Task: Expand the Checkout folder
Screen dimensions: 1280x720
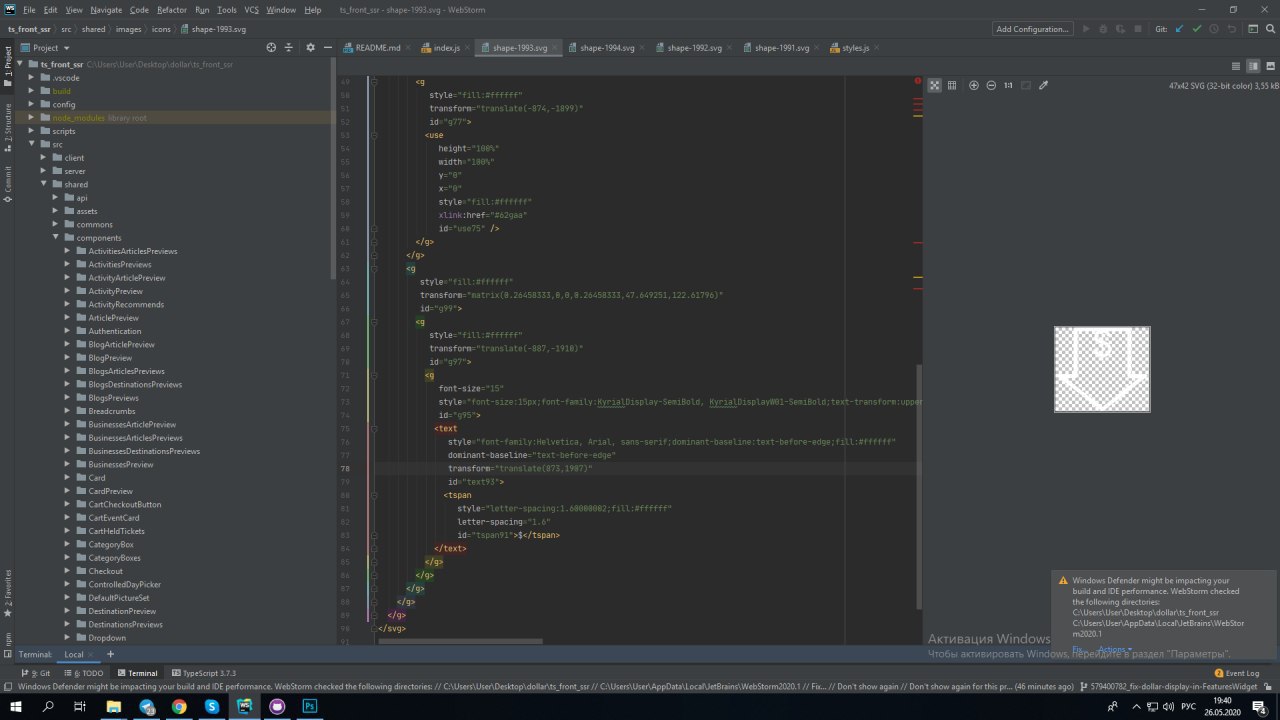Action: tap(68, 571)
